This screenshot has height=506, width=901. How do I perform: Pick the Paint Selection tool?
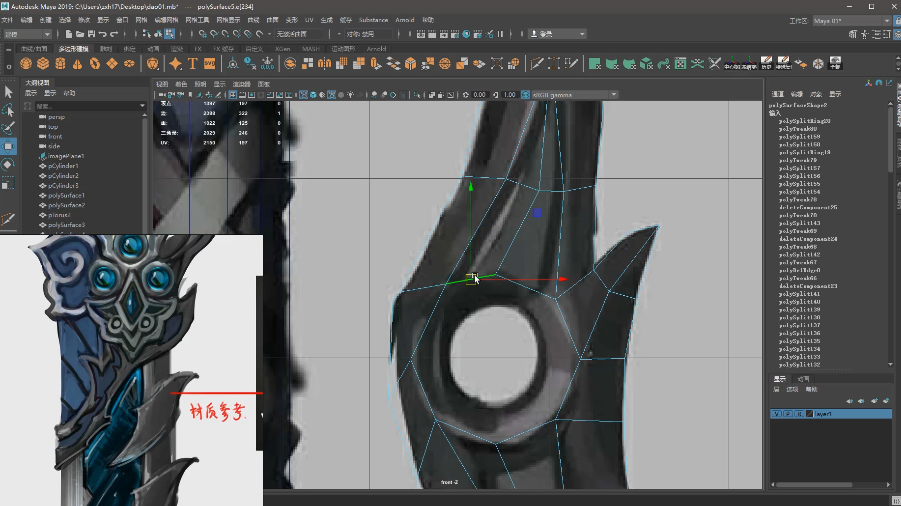(x=8, y=128)
